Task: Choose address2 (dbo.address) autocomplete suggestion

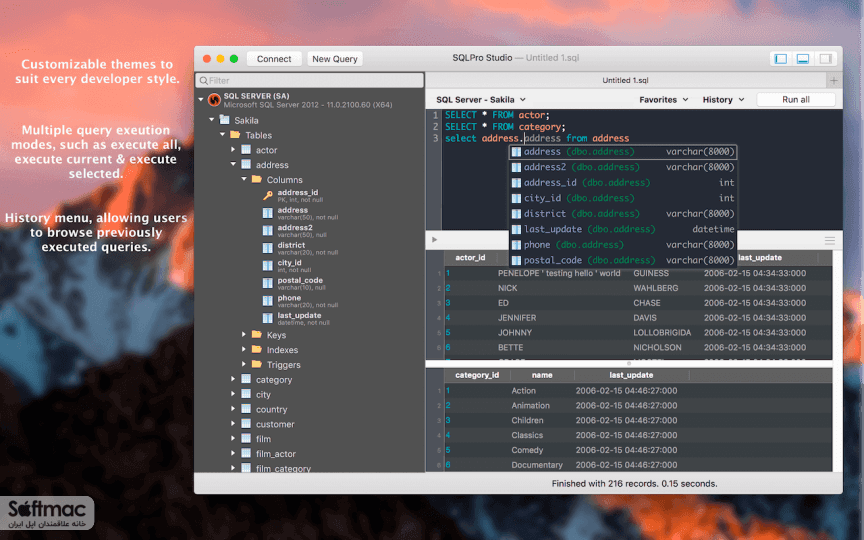Action: click(623, 168)
